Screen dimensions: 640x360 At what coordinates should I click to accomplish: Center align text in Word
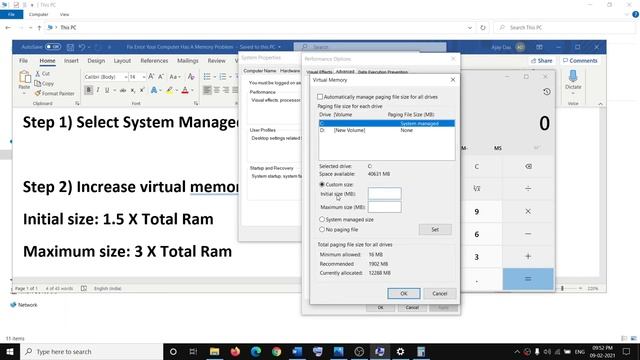(x=217, y=90)
